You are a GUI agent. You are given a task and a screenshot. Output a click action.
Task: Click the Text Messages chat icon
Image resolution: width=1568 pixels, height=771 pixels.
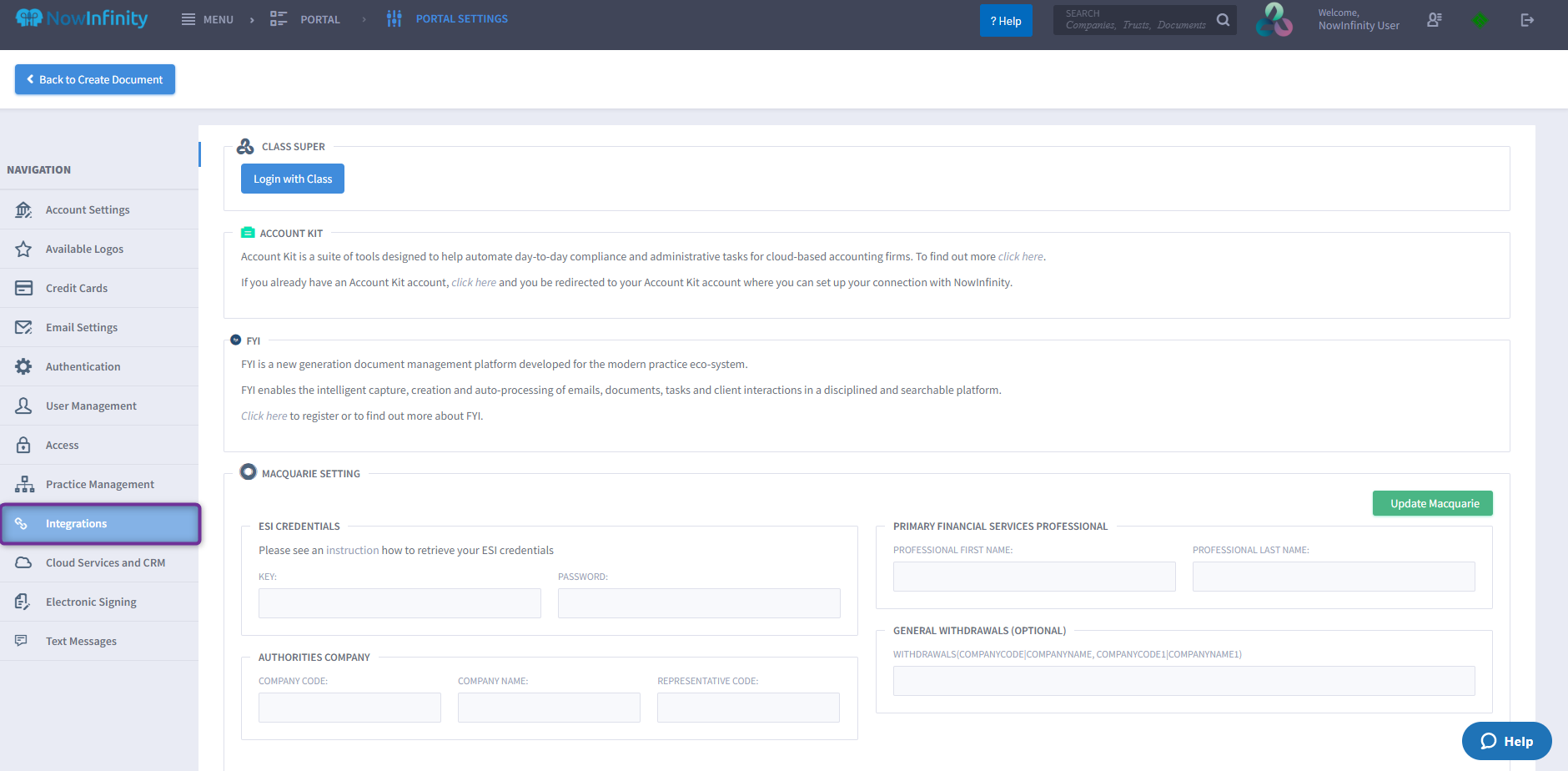click(22, 641)
